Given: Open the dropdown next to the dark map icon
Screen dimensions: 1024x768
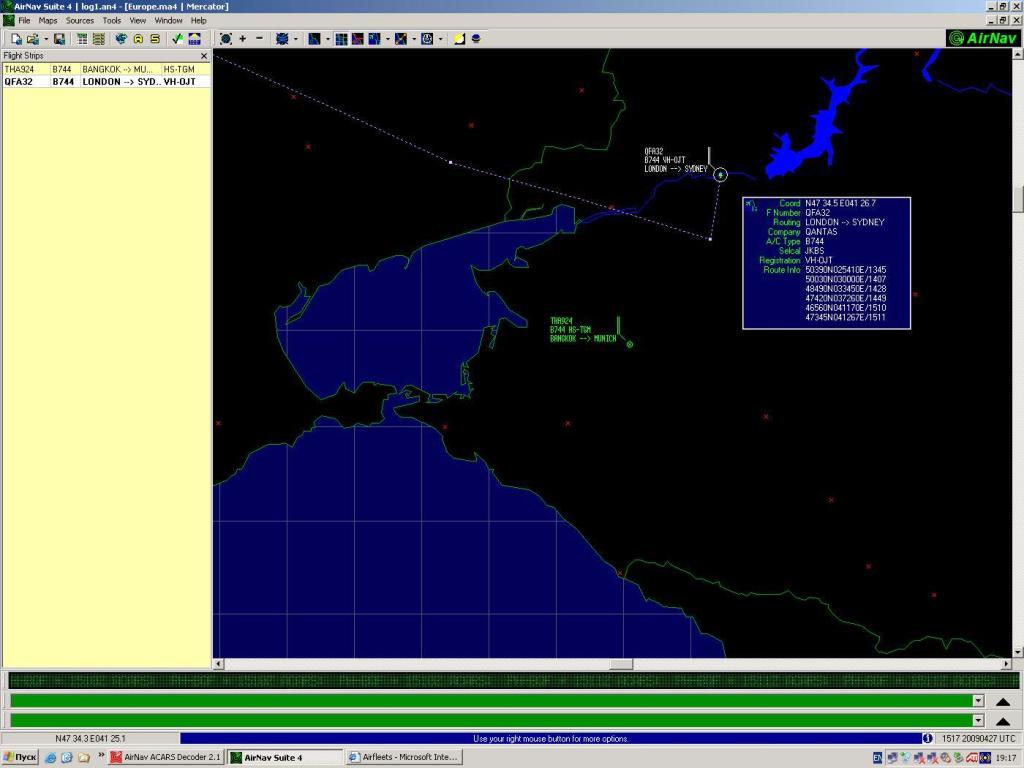Looking at the screenshot, I should pyautogui.click(x=327, y=39).
